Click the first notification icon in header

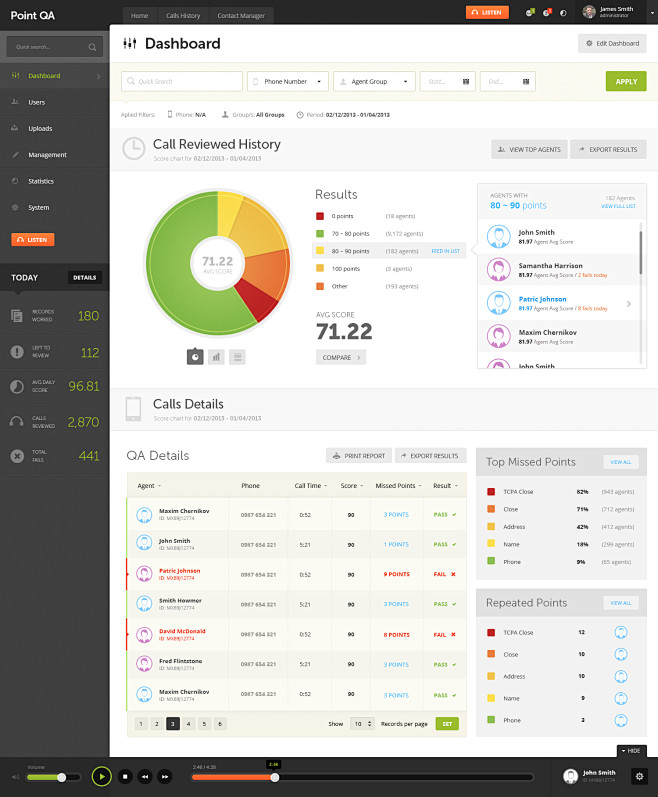point(529,13)
